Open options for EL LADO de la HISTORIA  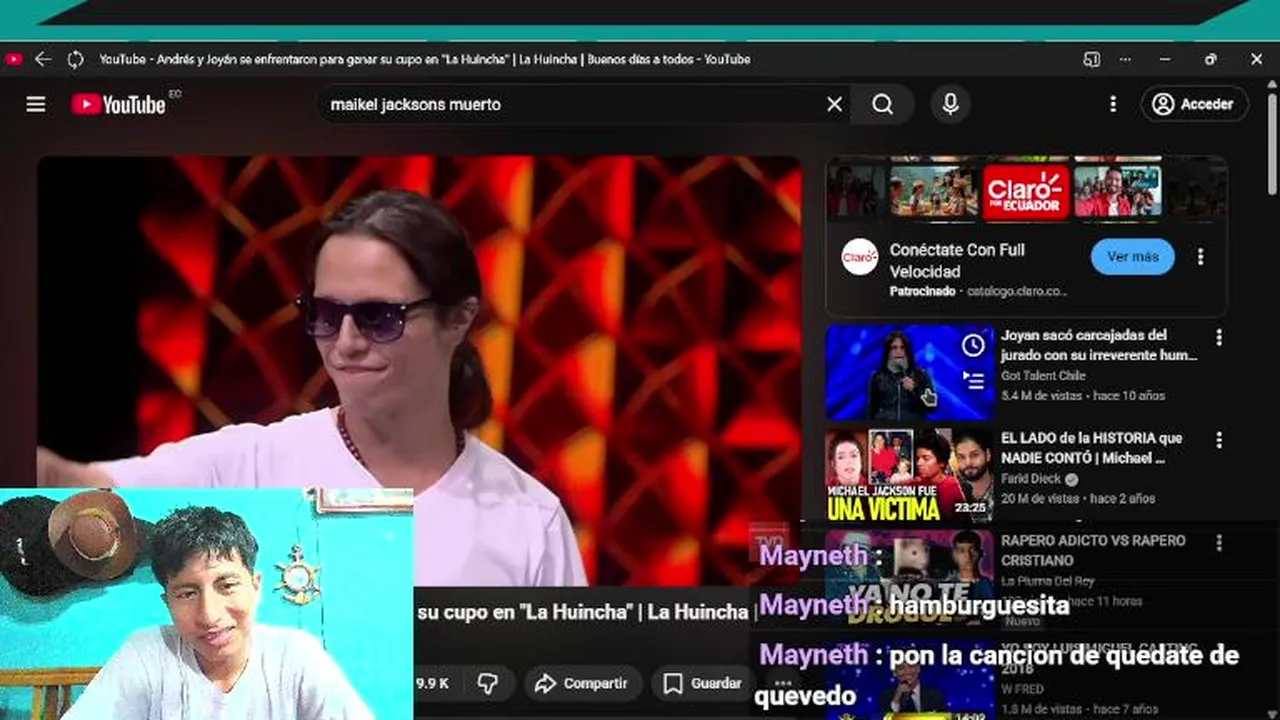pos(1218,440)
